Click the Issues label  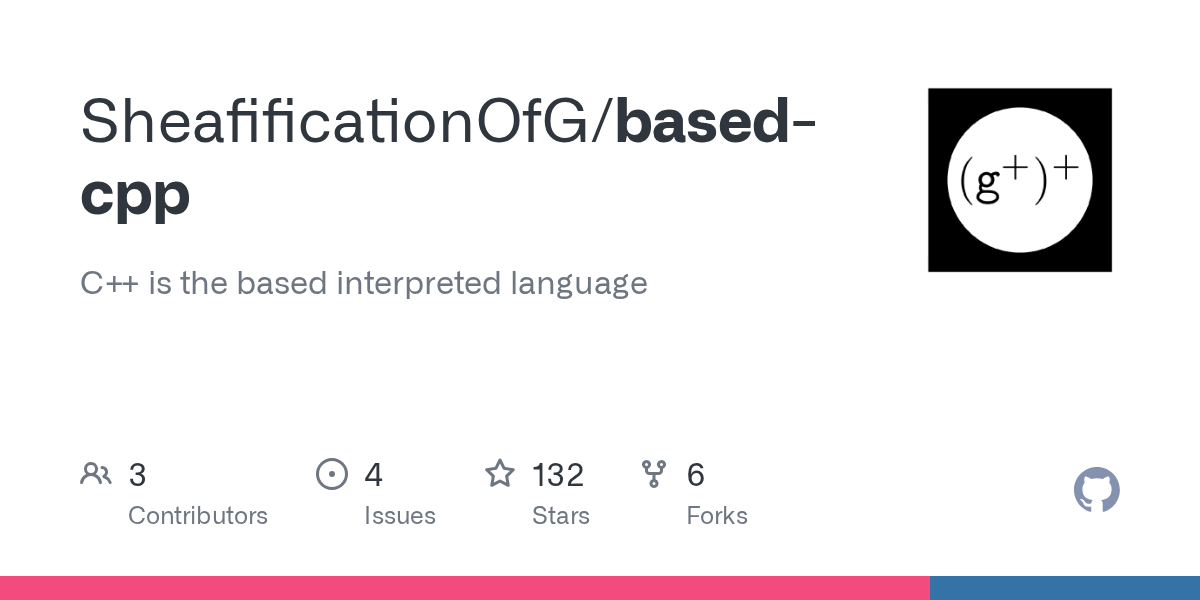(400, 516)
